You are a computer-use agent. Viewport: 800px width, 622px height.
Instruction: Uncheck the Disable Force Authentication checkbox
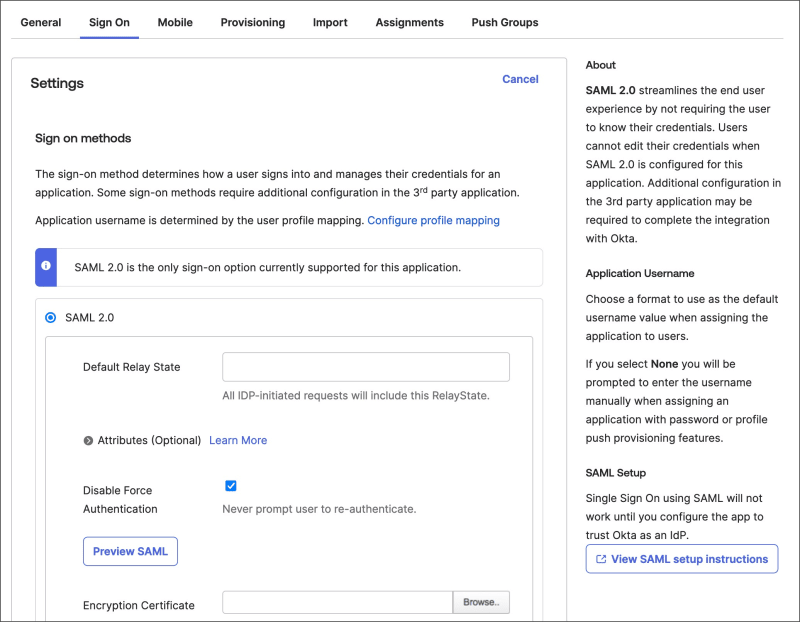click(231, 486)
